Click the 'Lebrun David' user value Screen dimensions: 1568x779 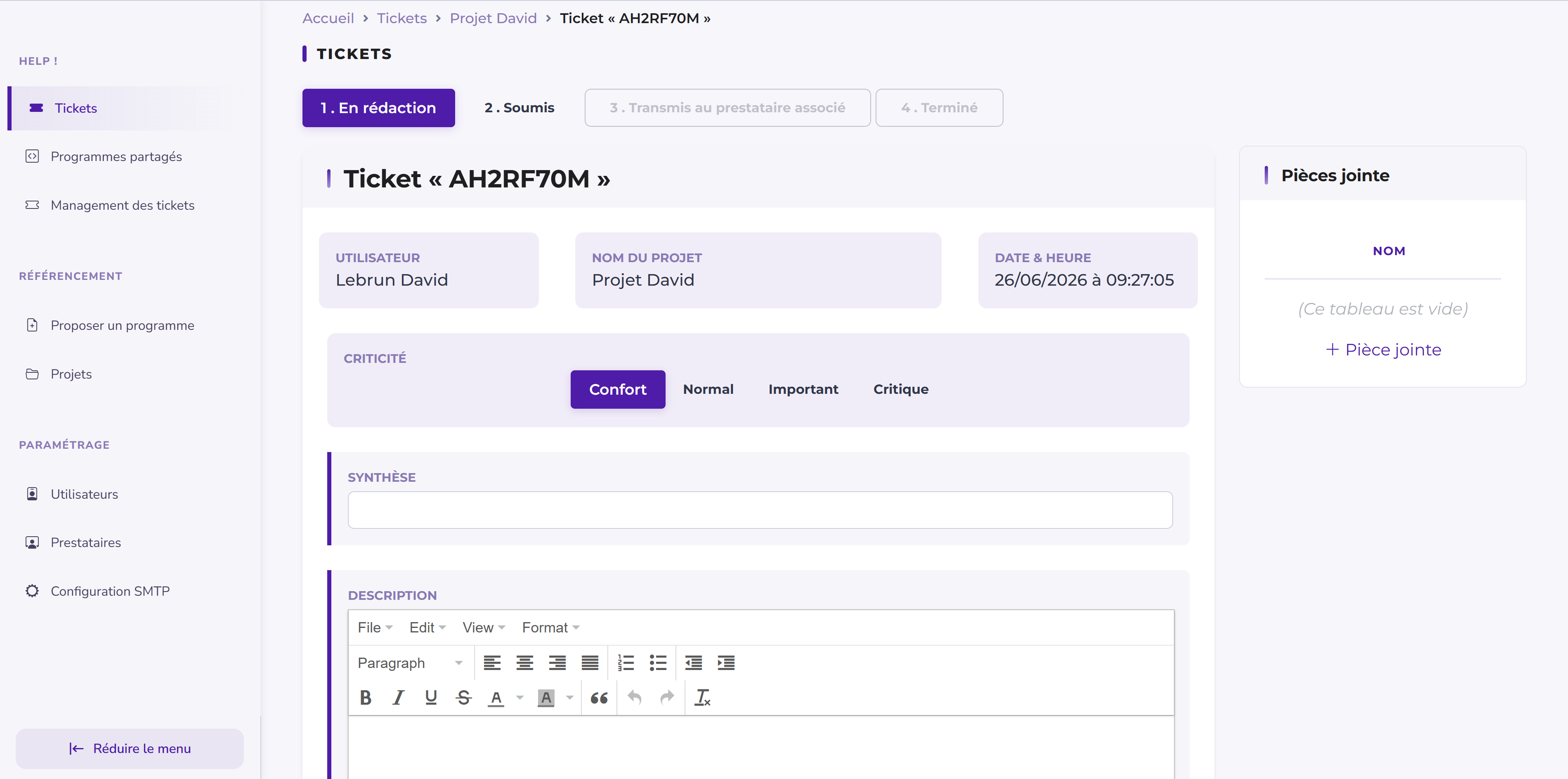pyautogui.click(x=392, y=279)
